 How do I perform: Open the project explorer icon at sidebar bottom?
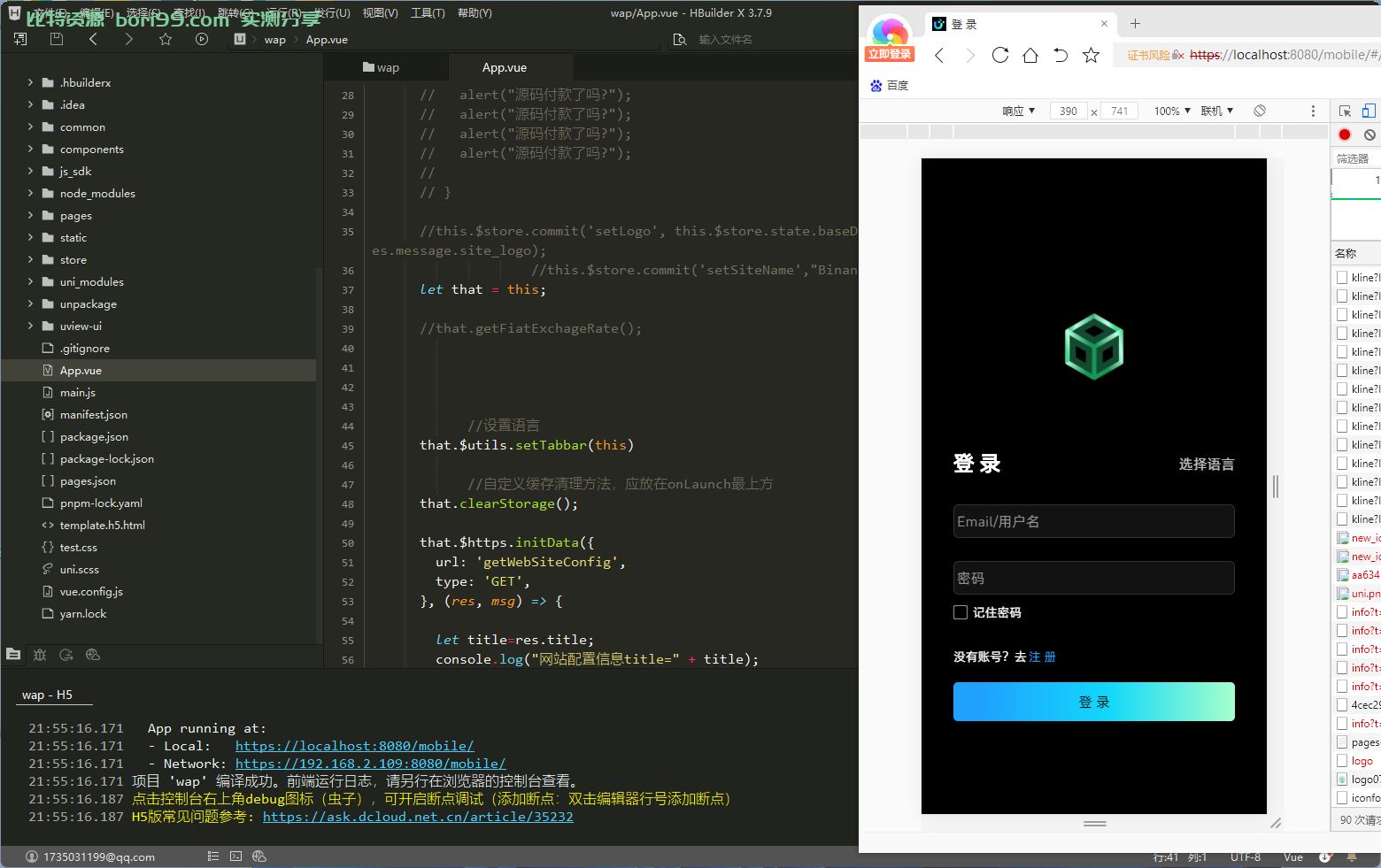click(x=13, y=655)
